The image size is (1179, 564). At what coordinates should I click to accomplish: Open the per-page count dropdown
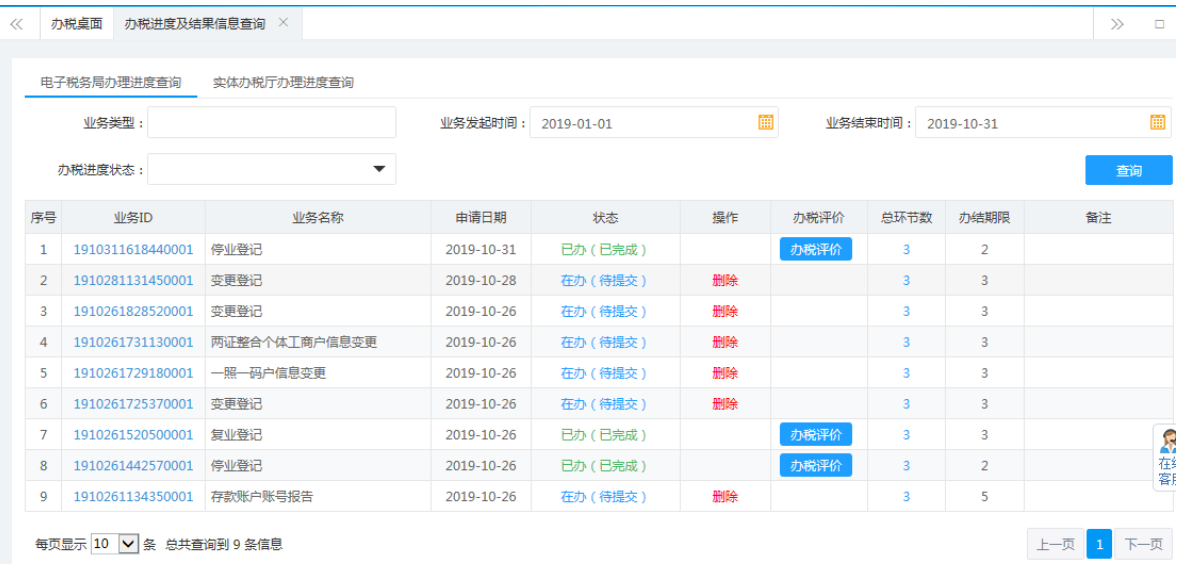click(127, 544)
